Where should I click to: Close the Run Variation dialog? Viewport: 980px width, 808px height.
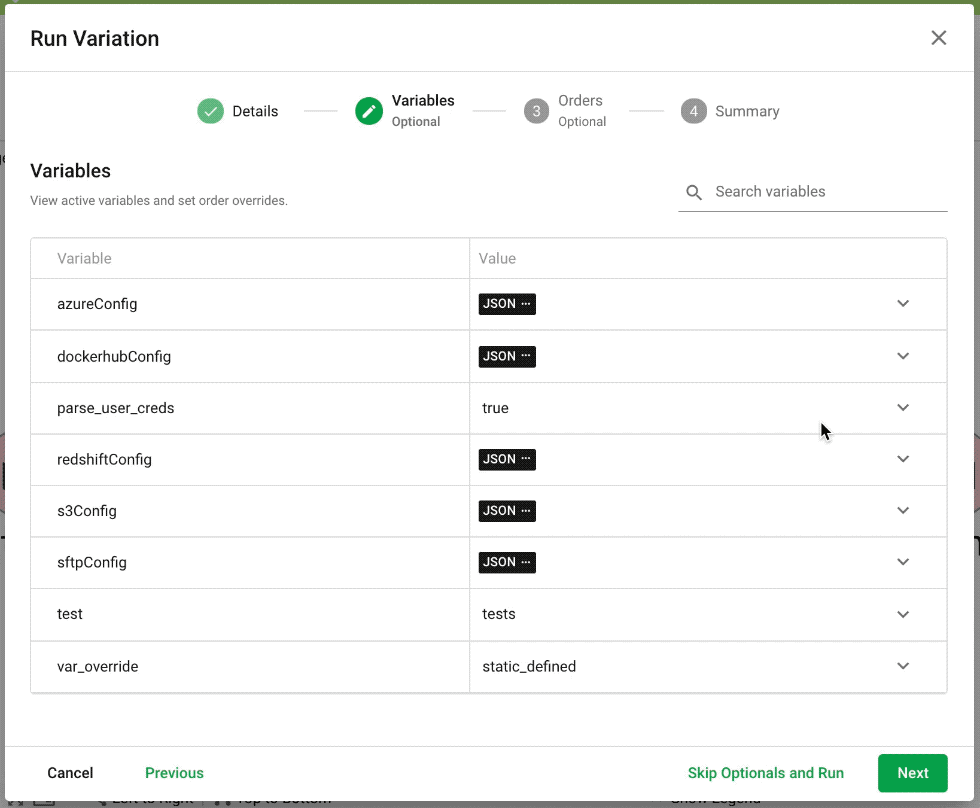tap(938, 38)
